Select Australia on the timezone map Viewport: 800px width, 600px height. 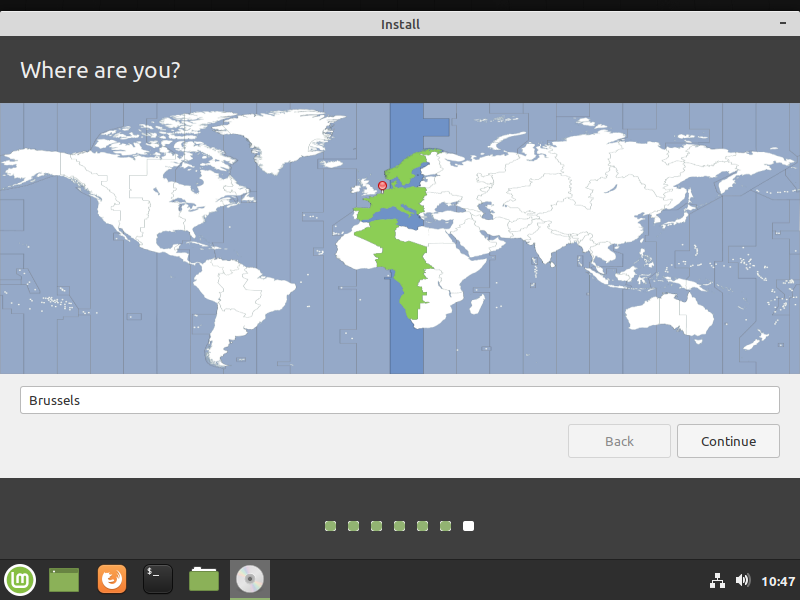click(x=669, y=313)
